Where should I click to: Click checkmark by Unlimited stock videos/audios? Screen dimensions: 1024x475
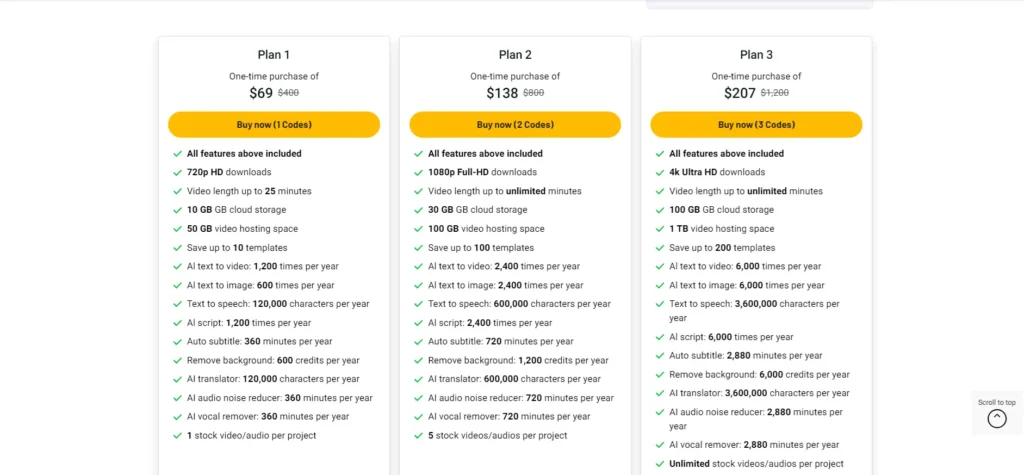point(660,464)
